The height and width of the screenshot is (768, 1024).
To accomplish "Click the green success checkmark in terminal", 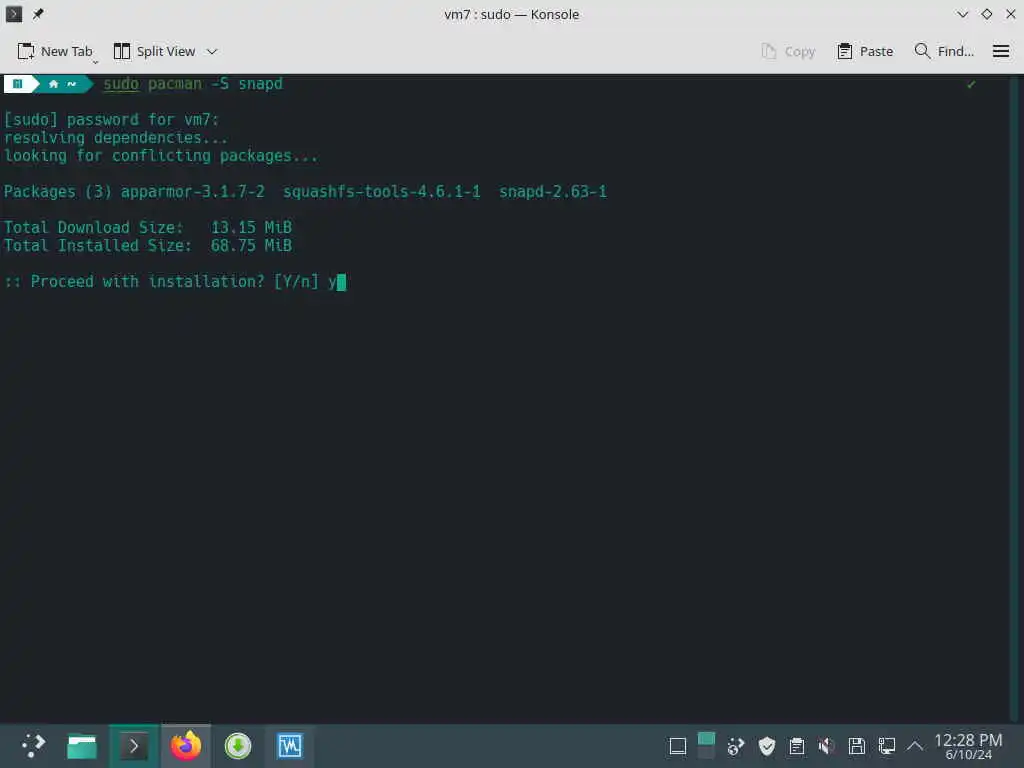I will tap(971, 84).
